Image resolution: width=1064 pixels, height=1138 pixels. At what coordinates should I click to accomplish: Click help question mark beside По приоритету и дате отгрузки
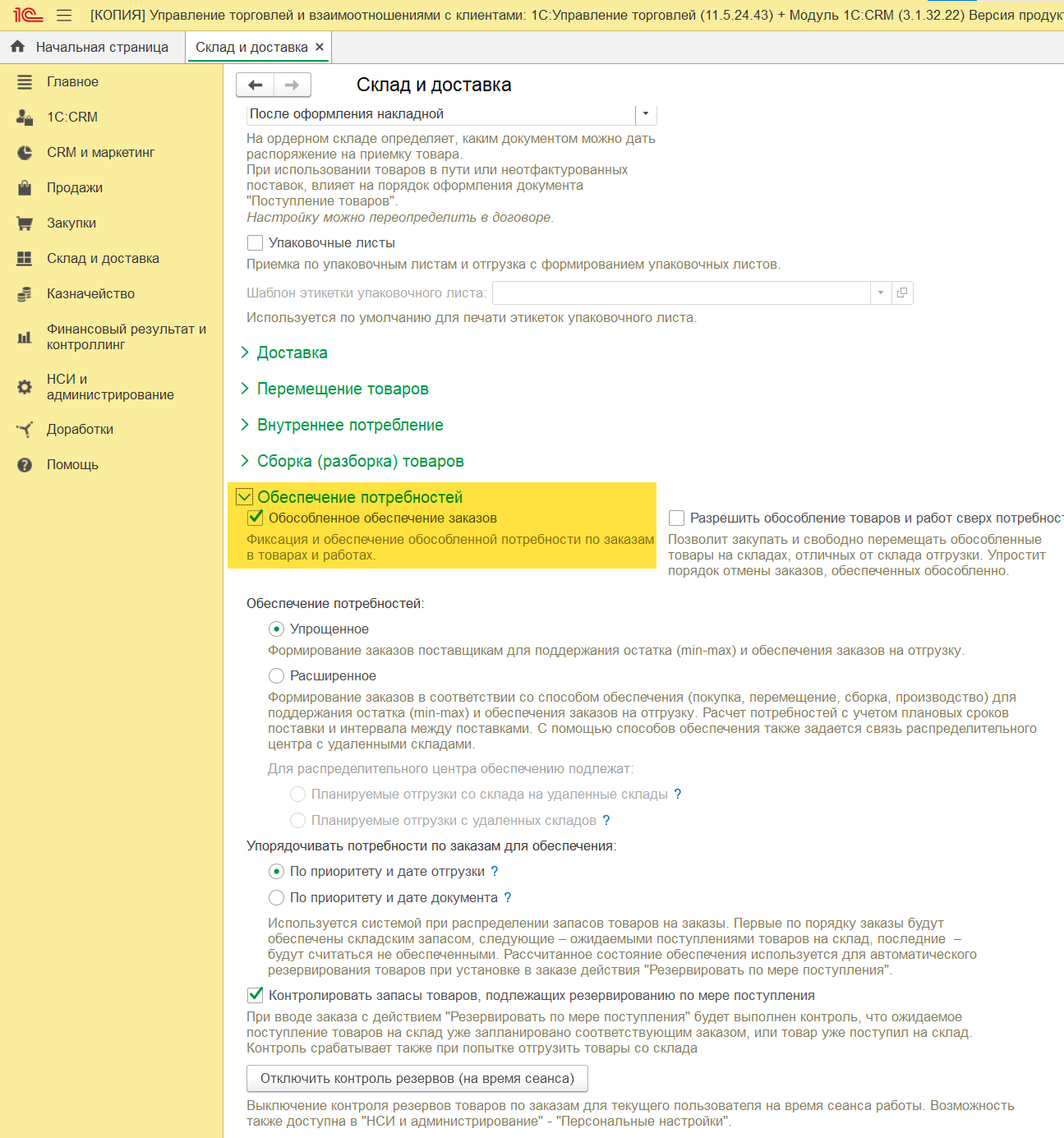tap(495, 871)
